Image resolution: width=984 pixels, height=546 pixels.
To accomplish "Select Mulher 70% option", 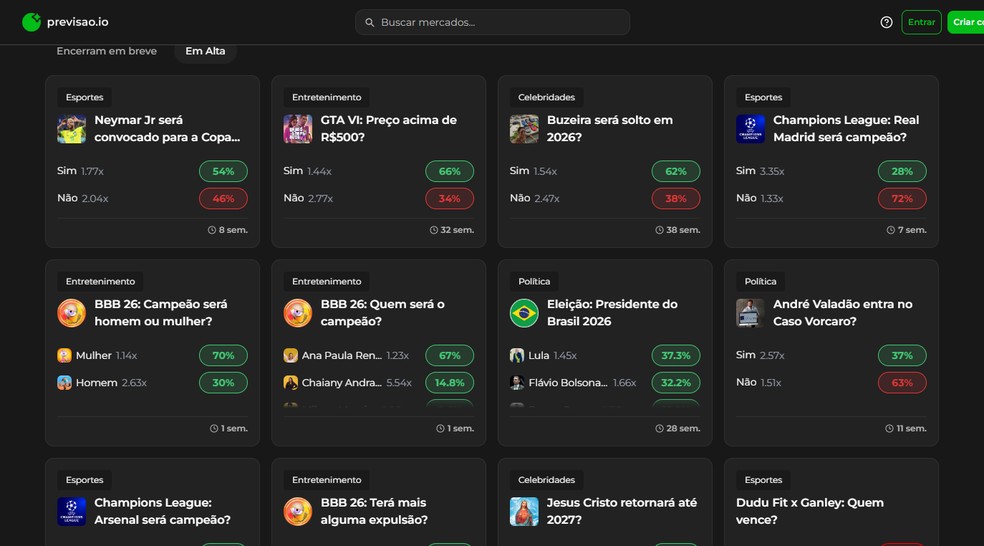I will pos(223,355).
